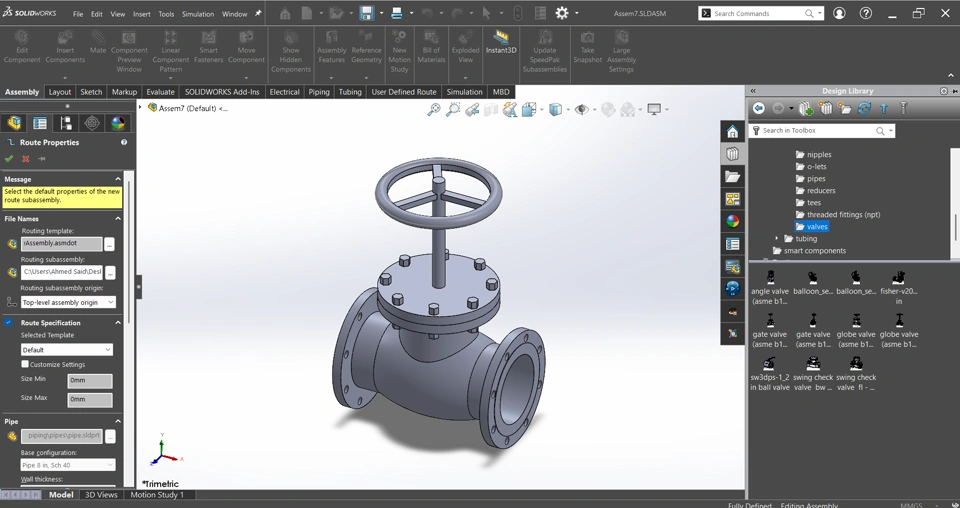Collapse the File Names section

coord(117,218)
